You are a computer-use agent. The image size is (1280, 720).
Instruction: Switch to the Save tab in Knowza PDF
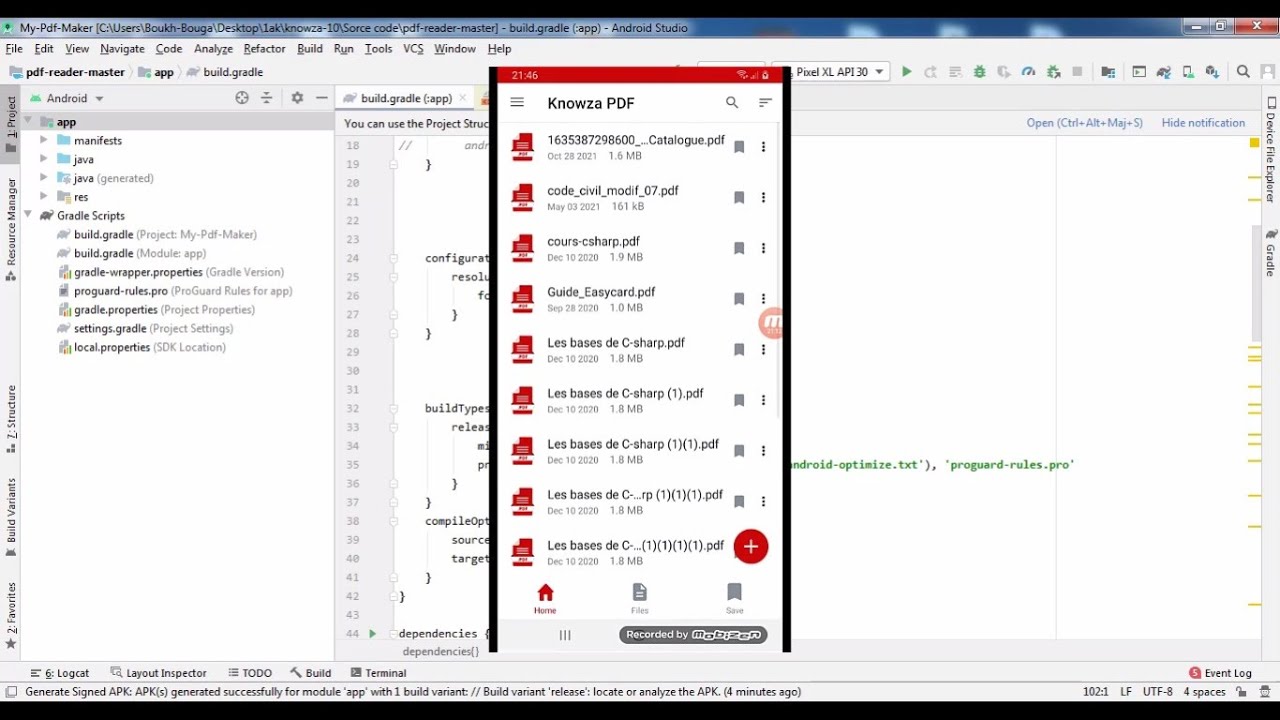[735, 598]
